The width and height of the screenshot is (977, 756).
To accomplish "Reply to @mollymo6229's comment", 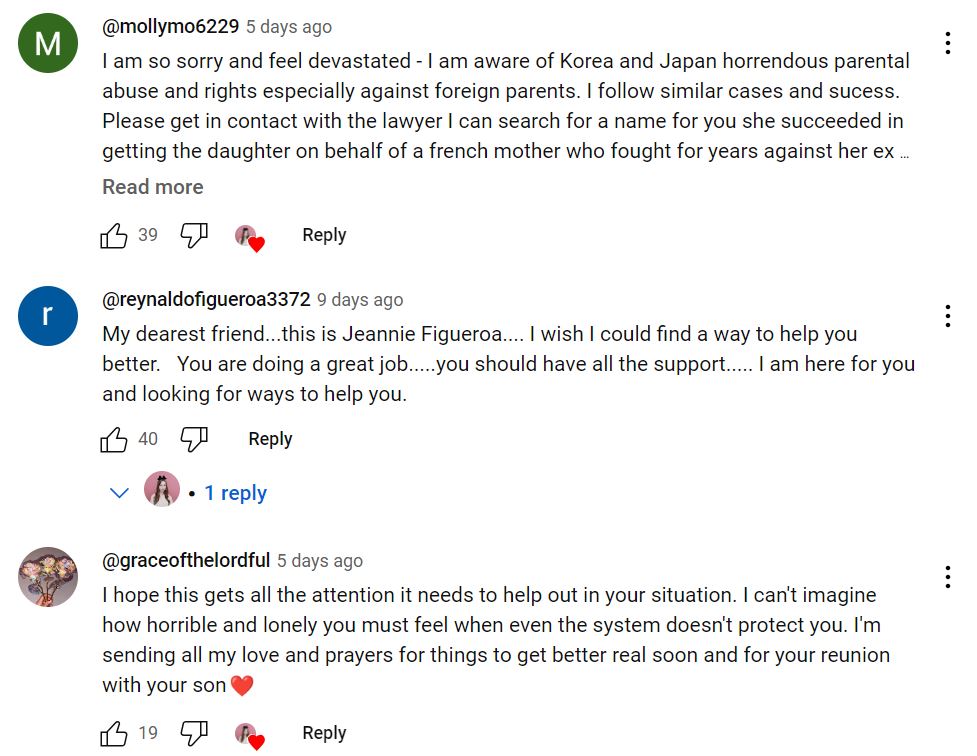I will 324,235.
